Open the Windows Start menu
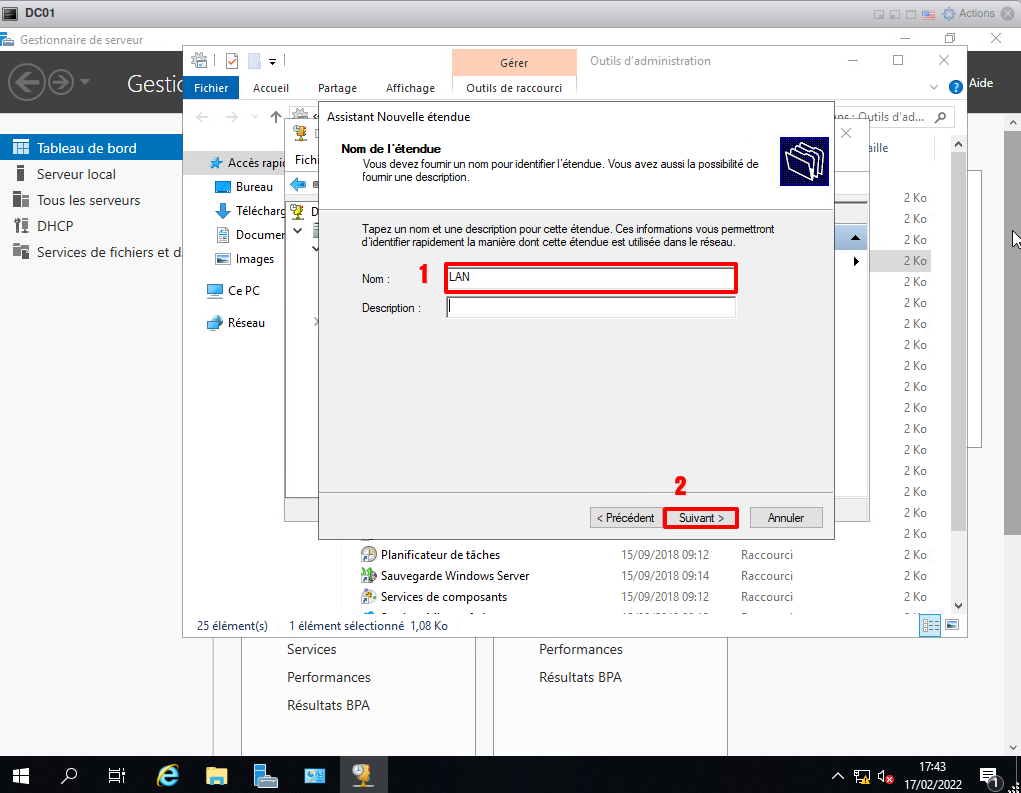1021x793 pixels. (20, 775)
